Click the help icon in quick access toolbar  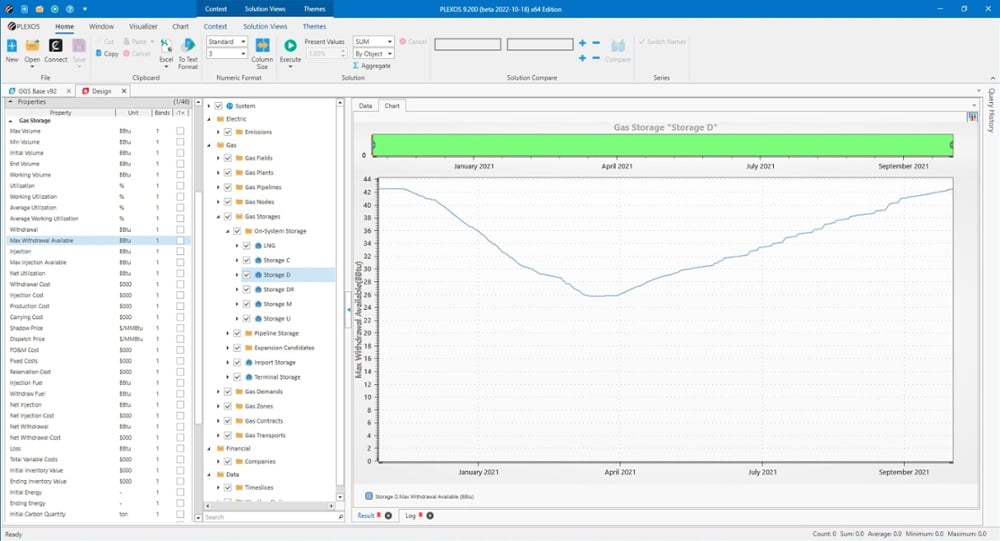pos(70,9)
